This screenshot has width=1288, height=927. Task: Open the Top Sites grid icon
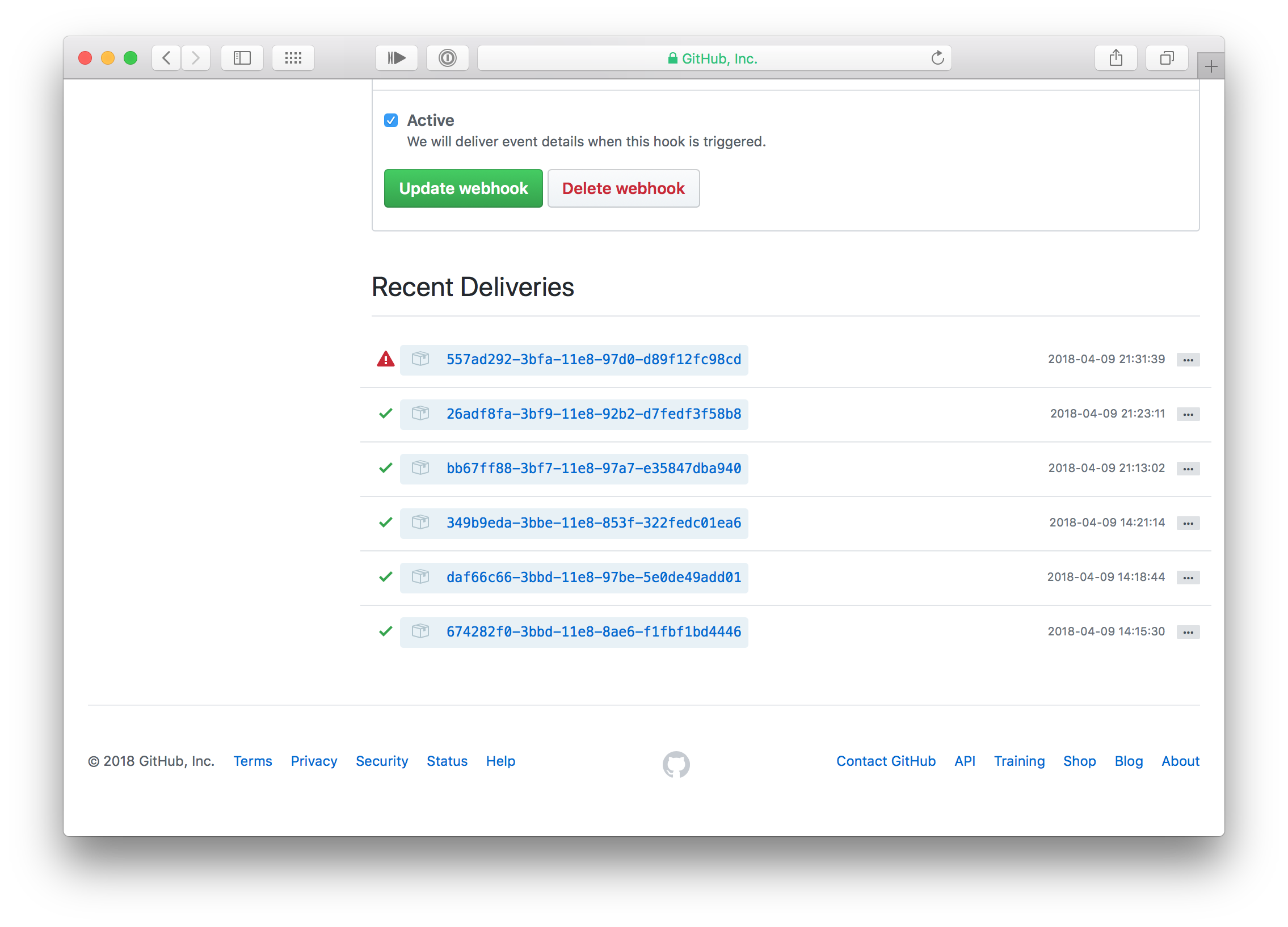coord(293,58)
